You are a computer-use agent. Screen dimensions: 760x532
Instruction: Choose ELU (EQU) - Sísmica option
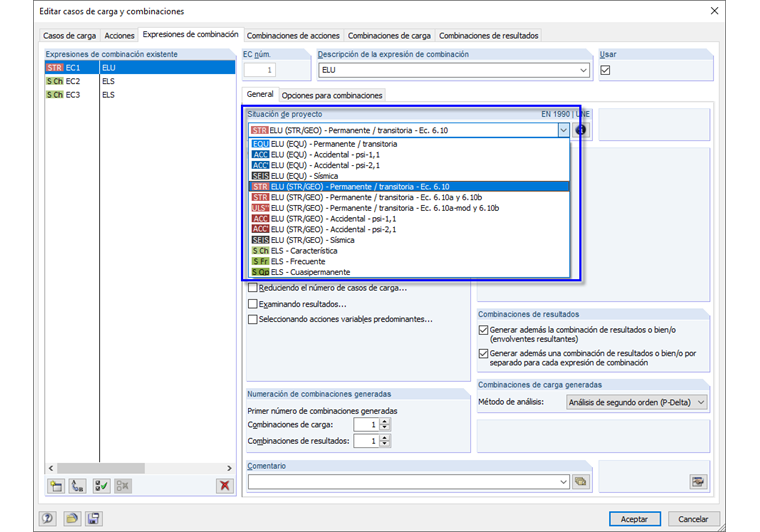point(409,176)
